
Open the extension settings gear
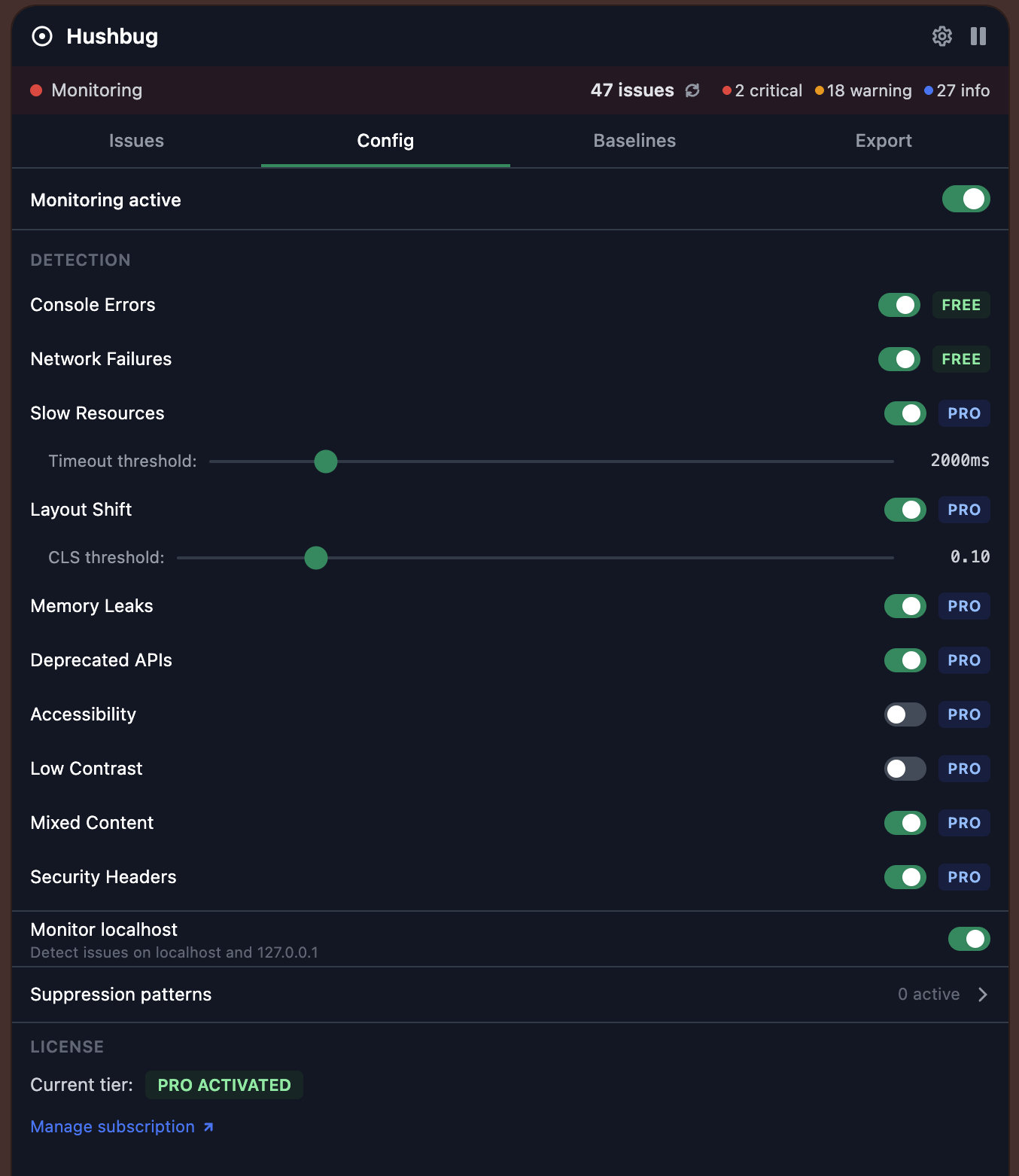941,36
